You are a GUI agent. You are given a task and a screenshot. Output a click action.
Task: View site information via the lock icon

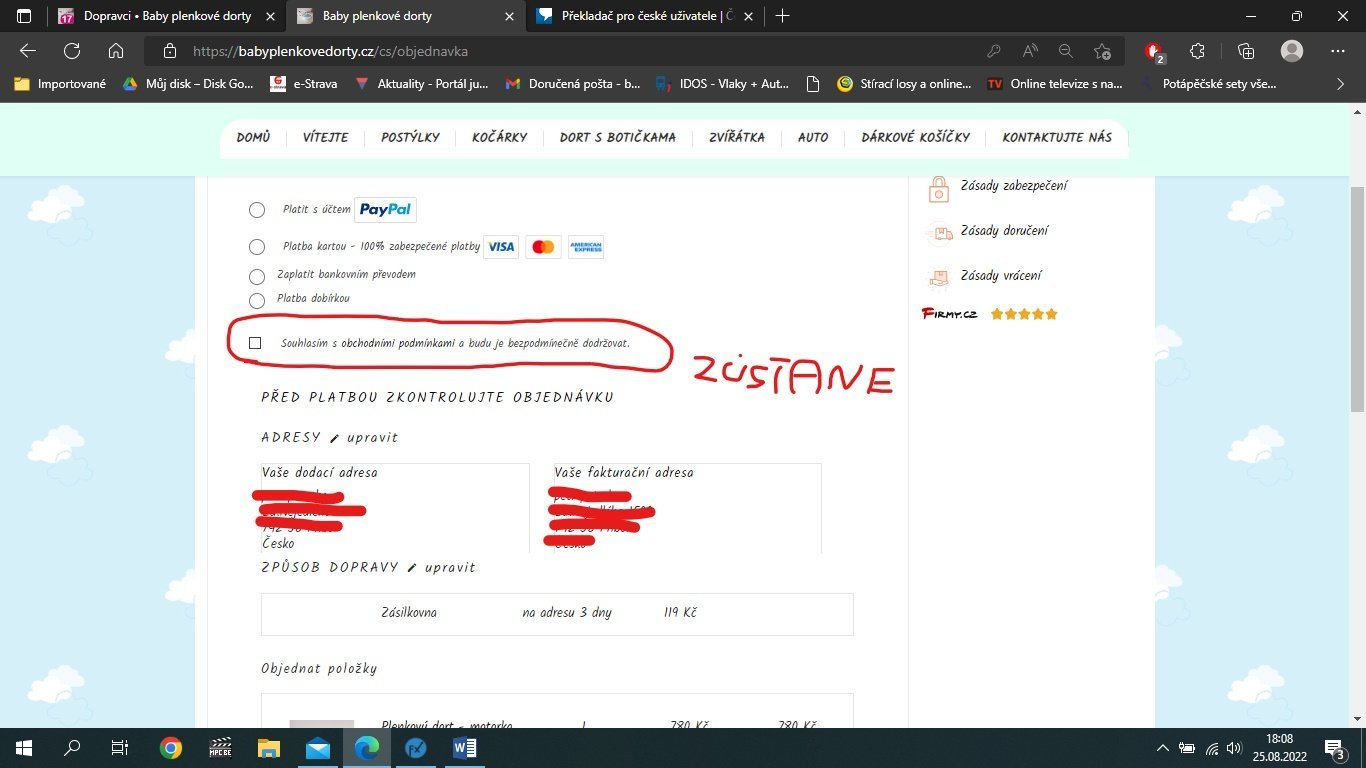(170, 51)
